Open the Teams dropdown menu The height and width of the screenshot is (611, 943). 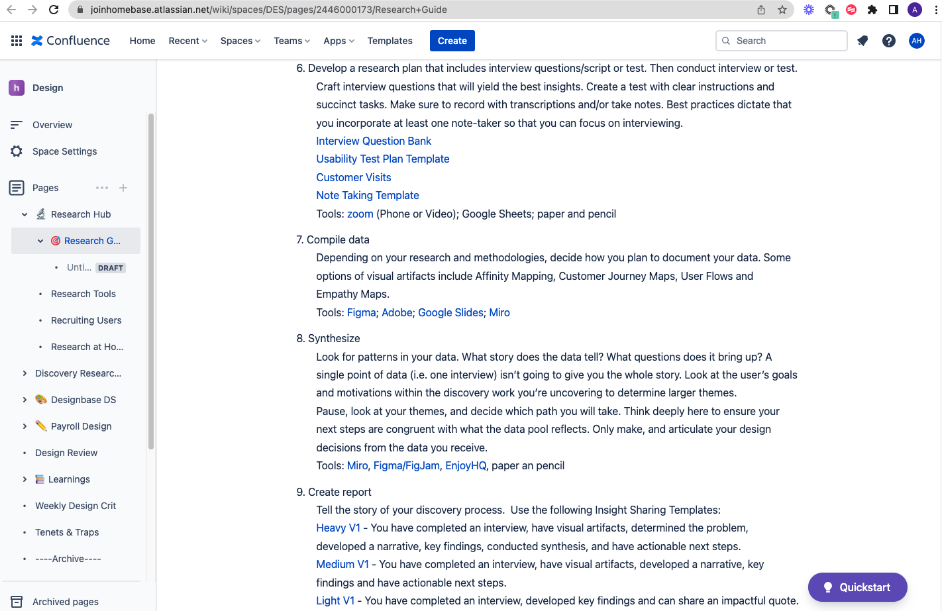[292, 41]
